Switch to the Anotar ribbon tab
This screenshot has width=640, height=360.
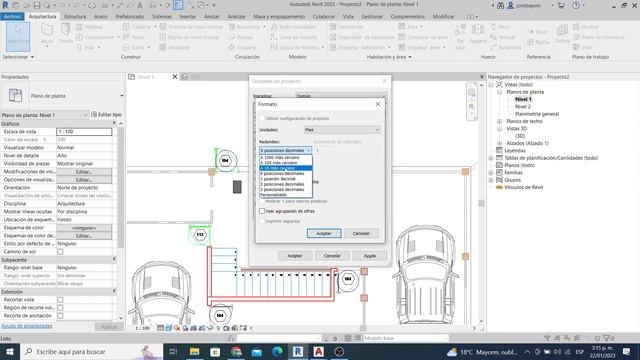point(211,16)
